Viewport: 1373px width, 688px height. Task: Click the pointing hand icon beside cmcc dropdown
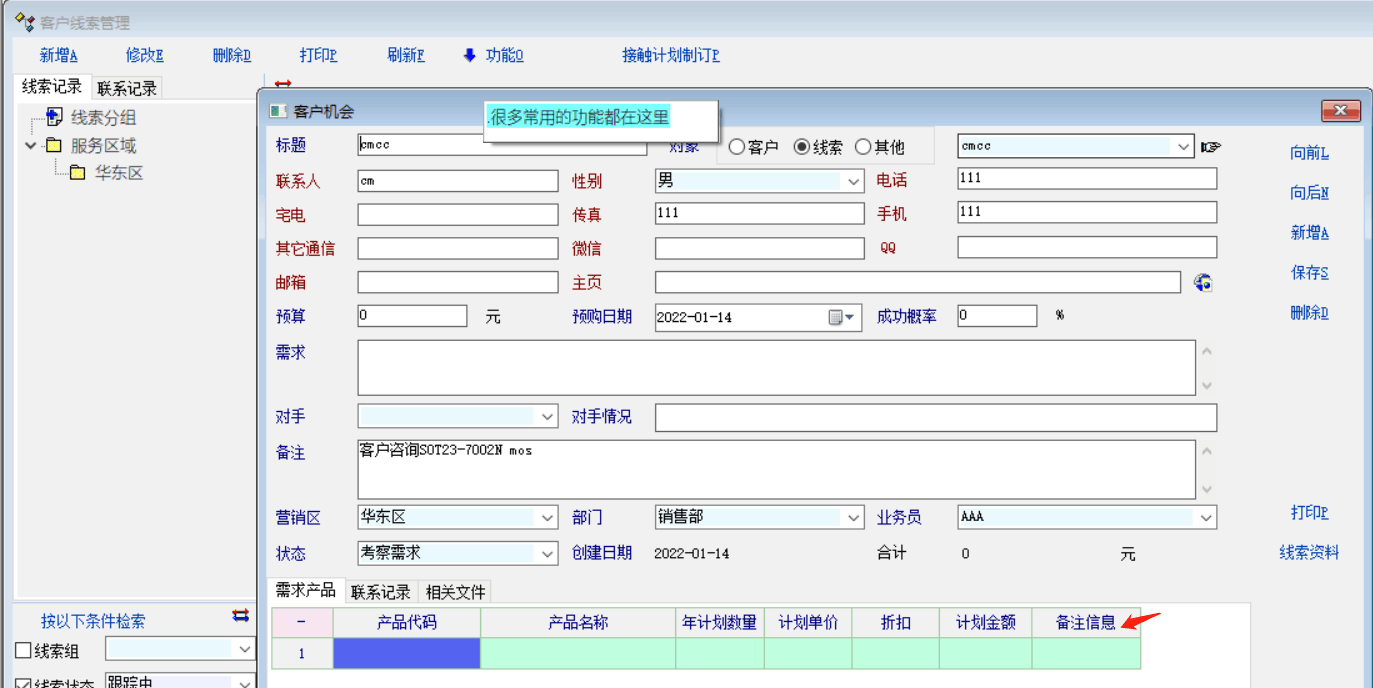[1211, 147]
